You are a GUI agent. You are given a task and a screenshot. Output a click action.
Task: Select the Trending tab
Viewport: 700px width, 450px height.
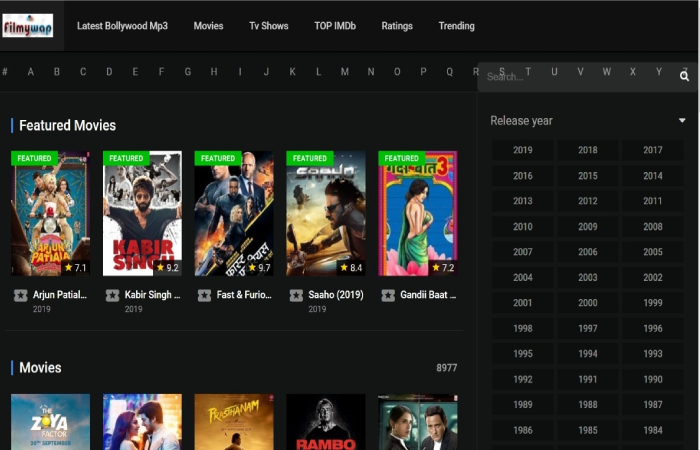456,26
